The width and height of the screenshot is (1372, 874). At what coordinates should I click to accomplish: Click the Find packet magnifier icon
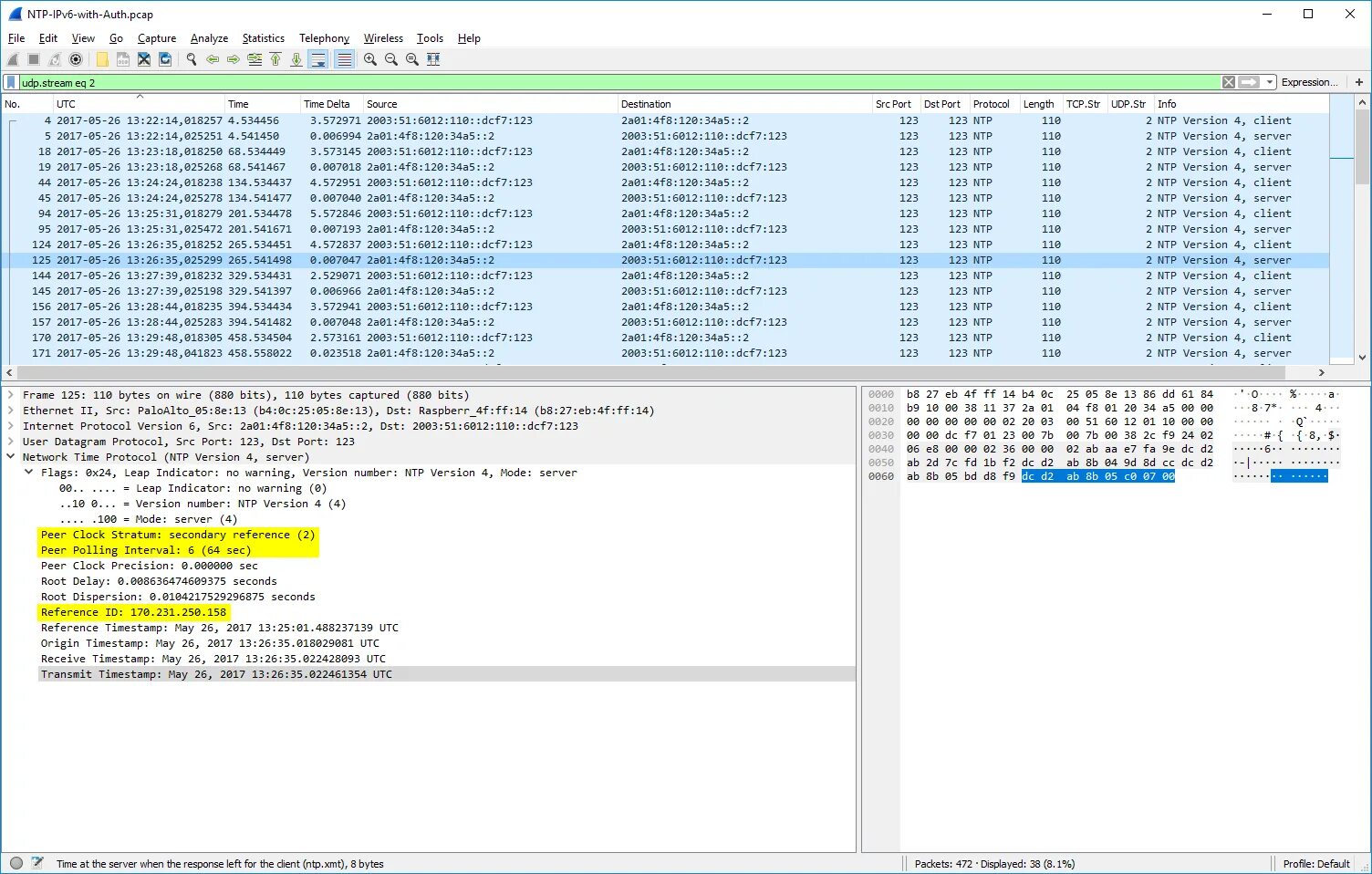[192, 59]
